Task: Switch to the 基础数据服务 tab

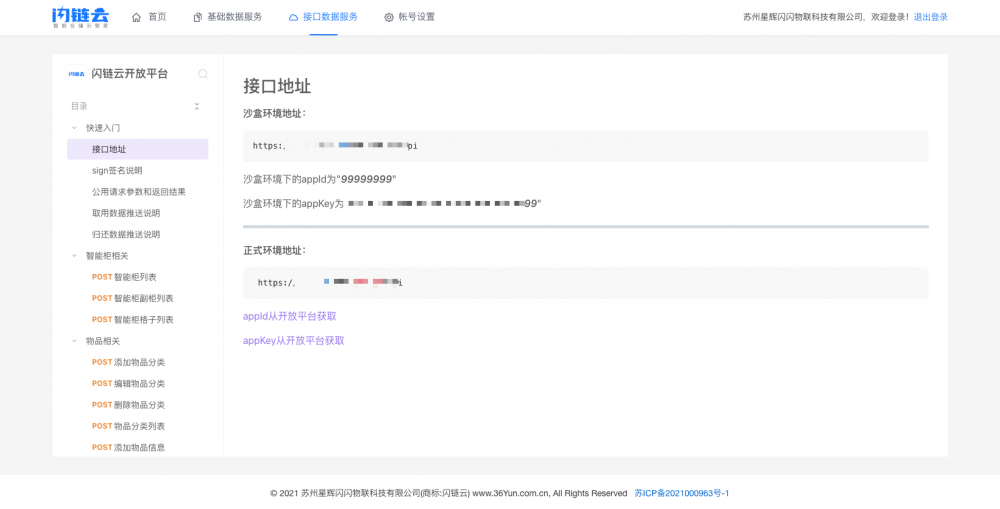Action: click(234, 17)
